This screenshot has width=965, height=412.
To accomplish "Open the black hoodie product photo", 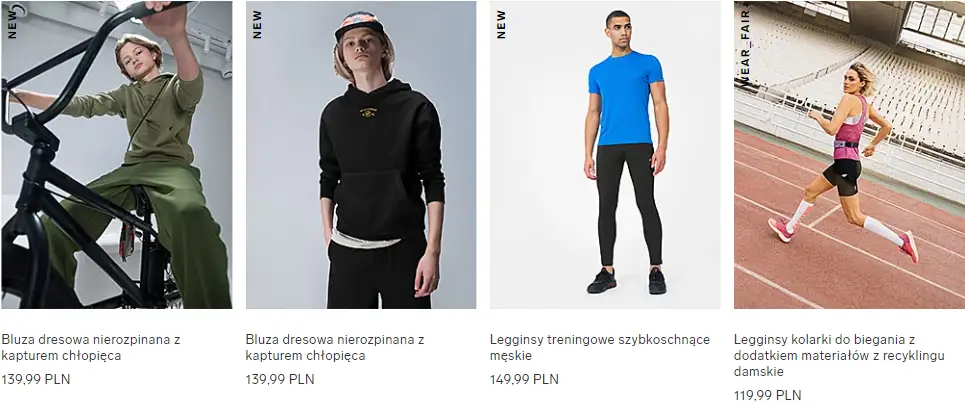I will 361,155.
